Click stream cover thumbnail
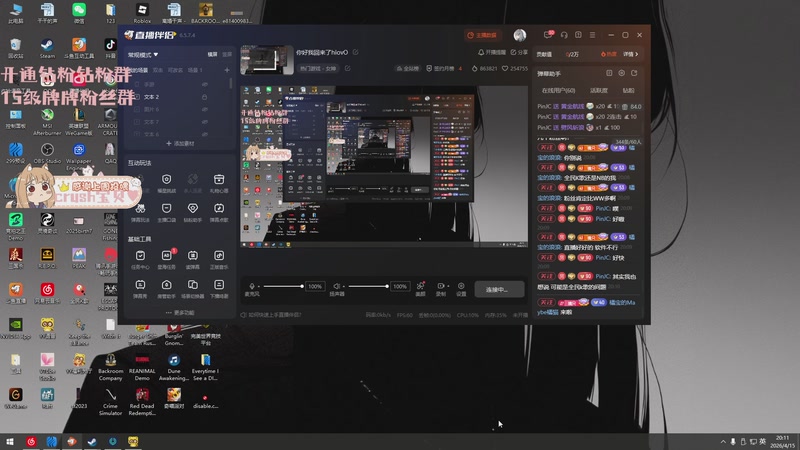 pos(267,60)
